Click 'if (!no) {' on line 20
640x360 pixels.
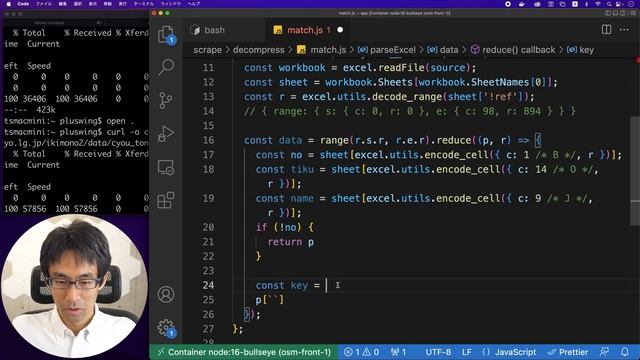click(284, 227)
